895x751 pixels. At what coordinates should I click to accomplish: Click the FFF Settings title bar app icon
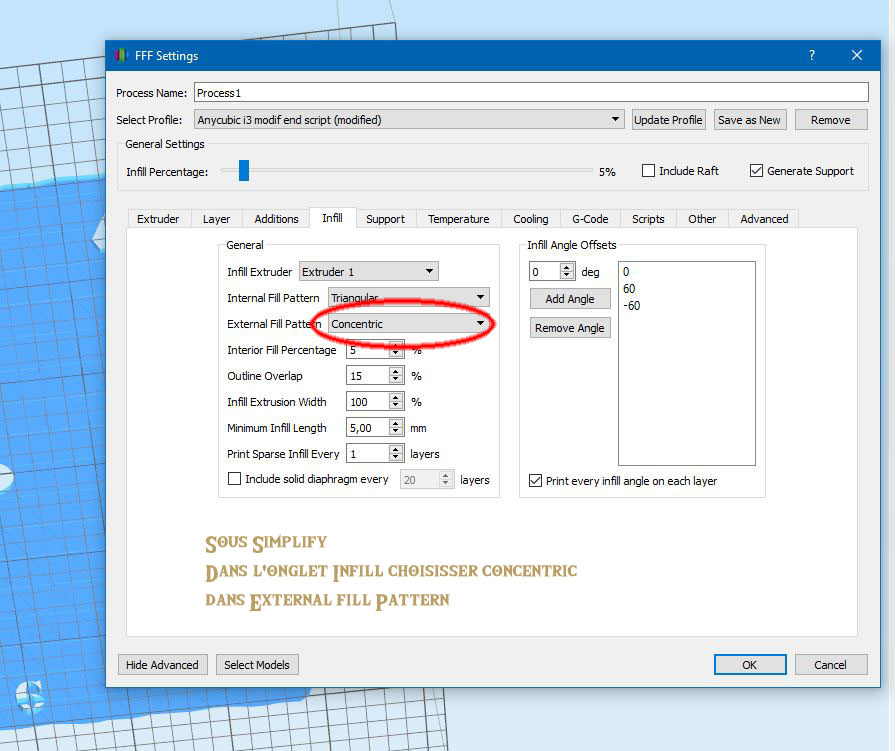(121, 55)
